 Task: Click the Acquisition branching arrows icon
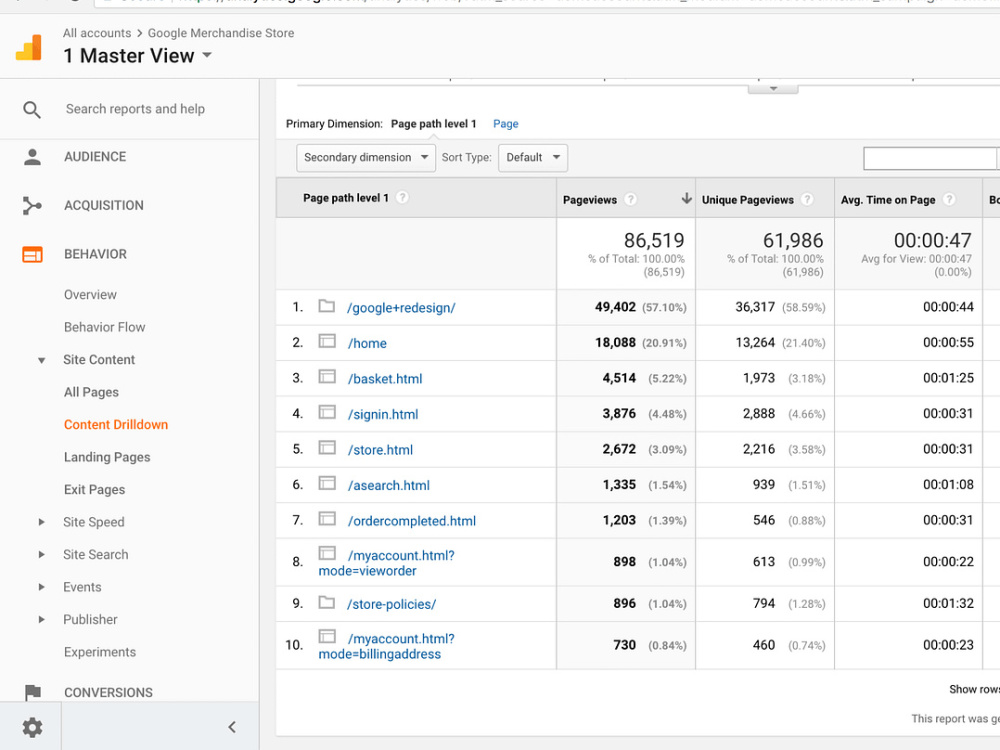32,205
